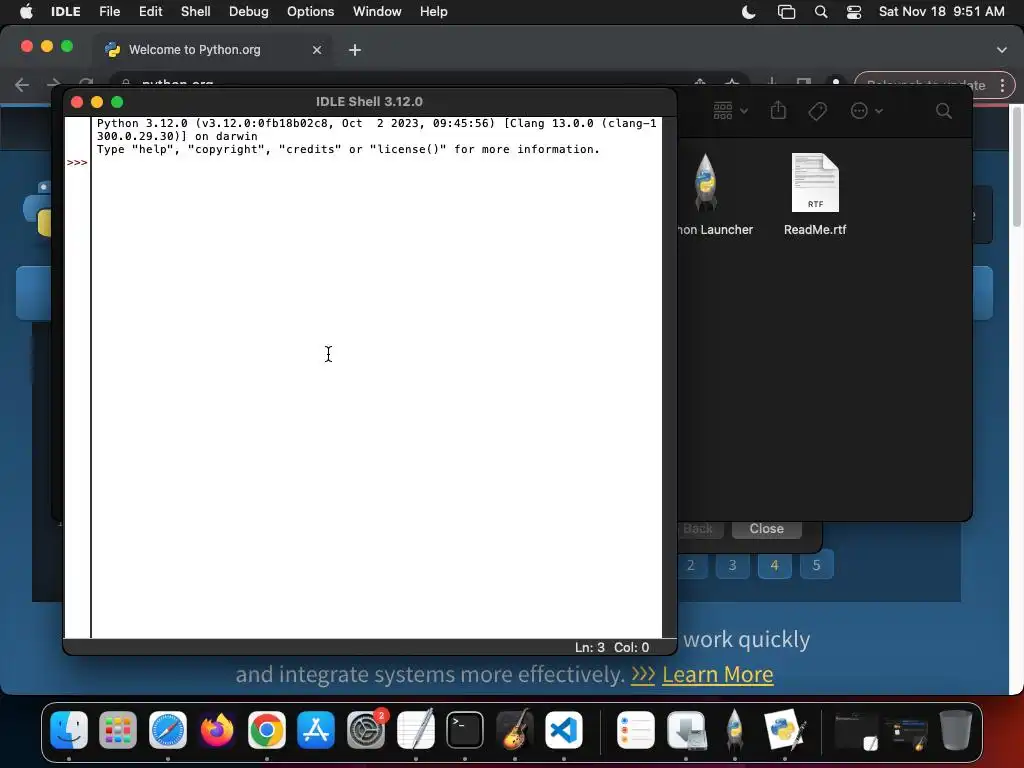Open Reminders from the Dock
1024x768 pixels.
tap(635, 729)
